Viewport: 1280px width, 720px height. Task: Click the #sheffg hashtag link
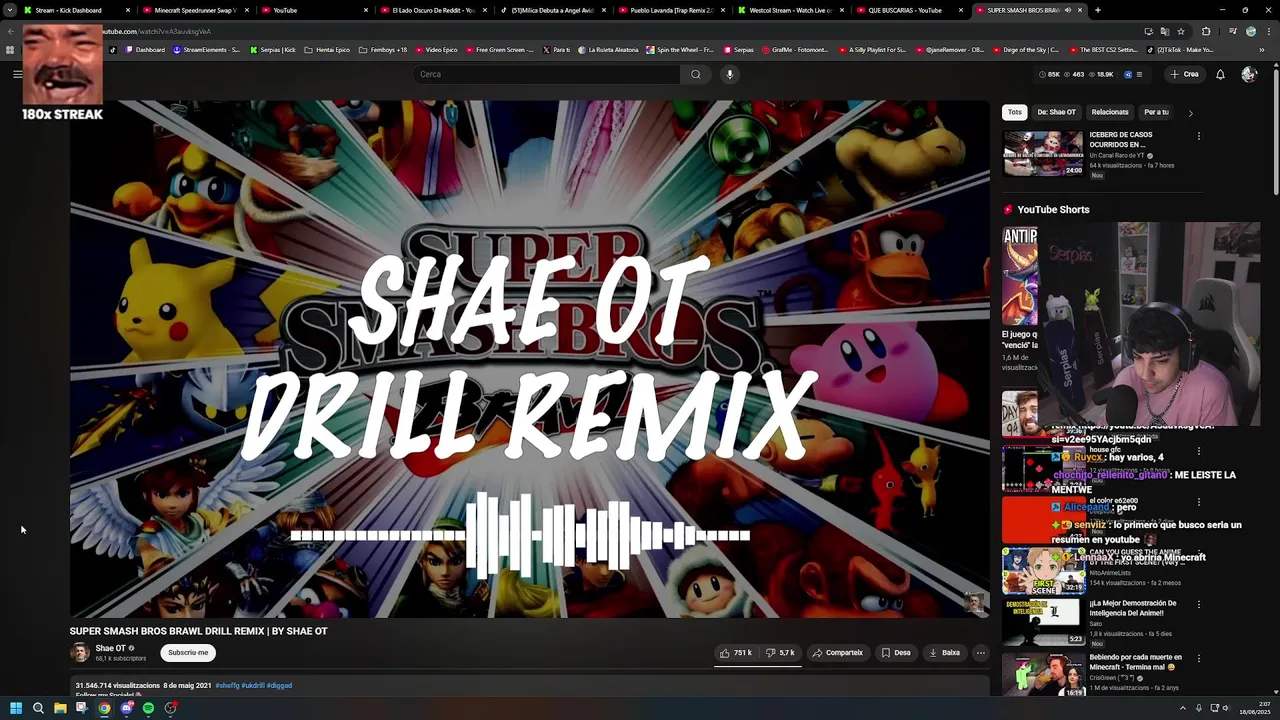coord(227,686)
